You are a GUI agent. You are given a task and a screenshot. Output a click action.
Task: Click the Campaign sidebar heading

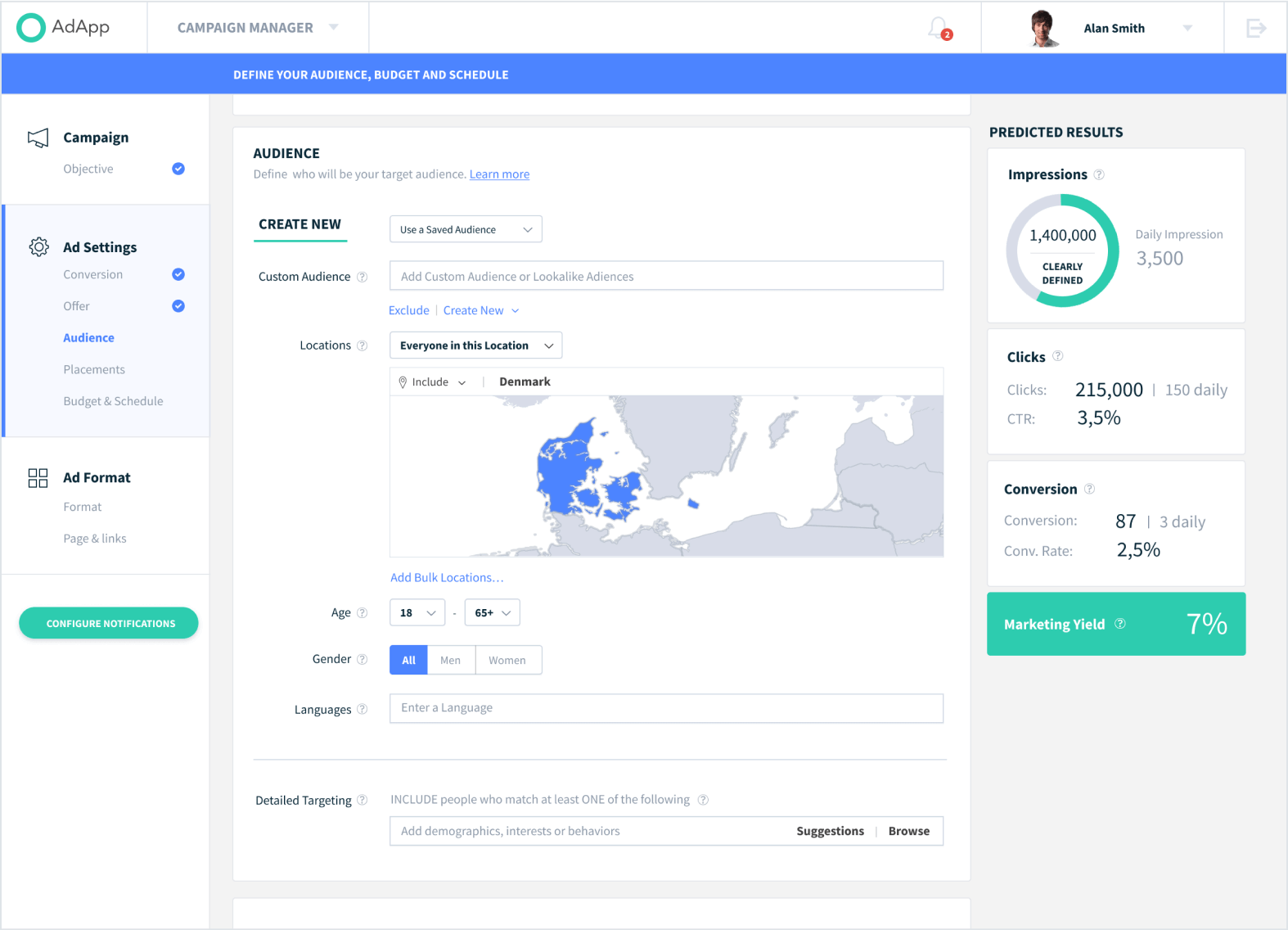pyautogui.click(x=96, y=138)
